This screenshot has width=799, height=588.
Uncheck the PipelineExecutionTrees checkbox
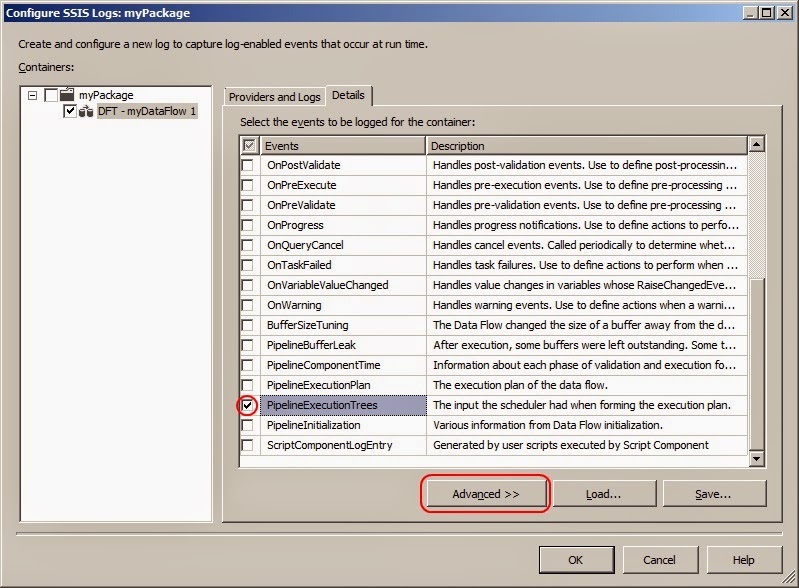[247, 405]
